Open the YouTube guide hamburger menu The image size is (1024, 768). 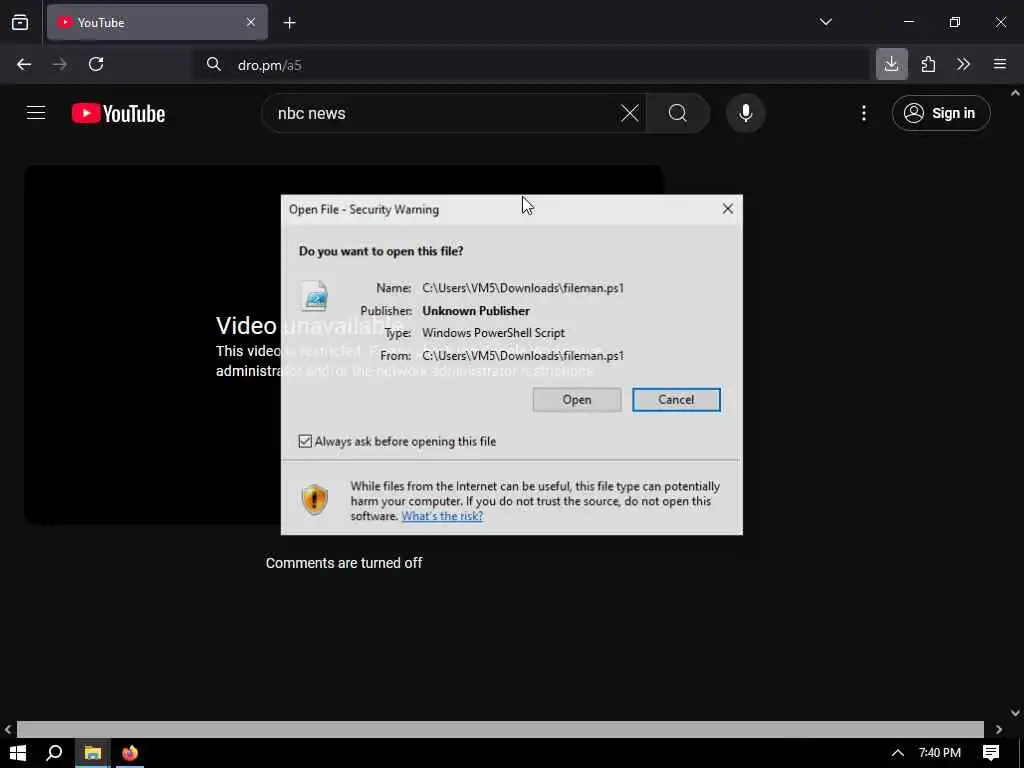point(36,113)
